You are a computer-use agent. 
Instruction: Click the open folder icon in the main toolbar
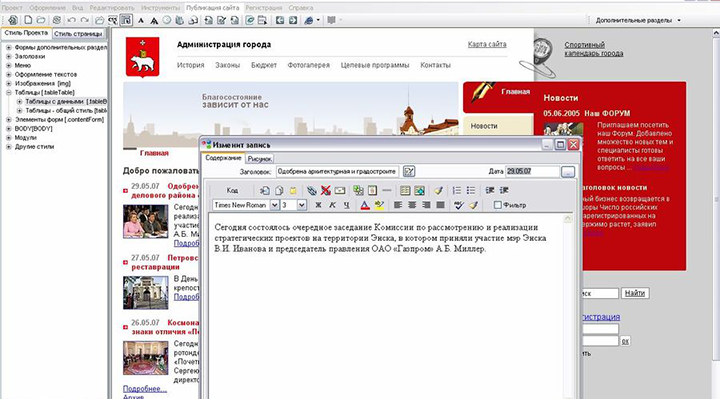pos(41,20)
